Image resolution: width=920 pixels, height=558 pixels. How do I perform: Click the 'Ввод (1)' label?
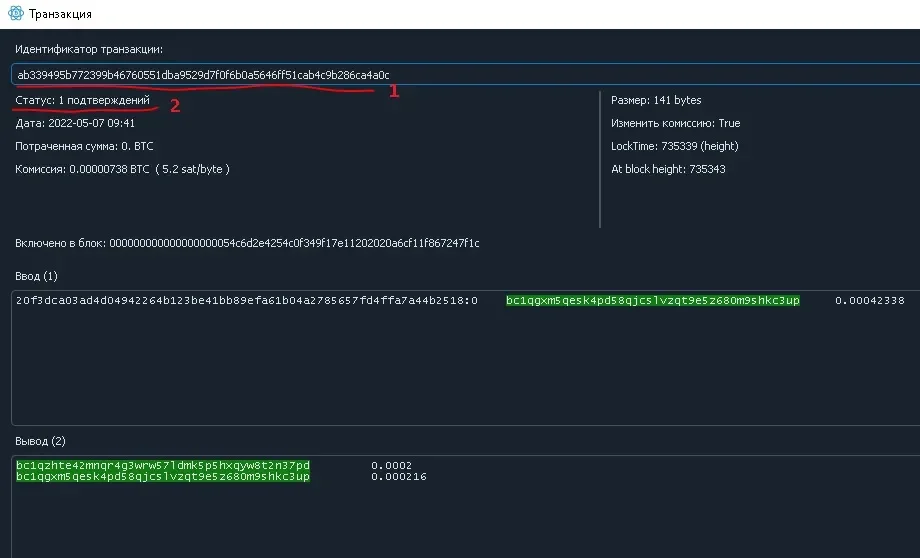point(36,276)
